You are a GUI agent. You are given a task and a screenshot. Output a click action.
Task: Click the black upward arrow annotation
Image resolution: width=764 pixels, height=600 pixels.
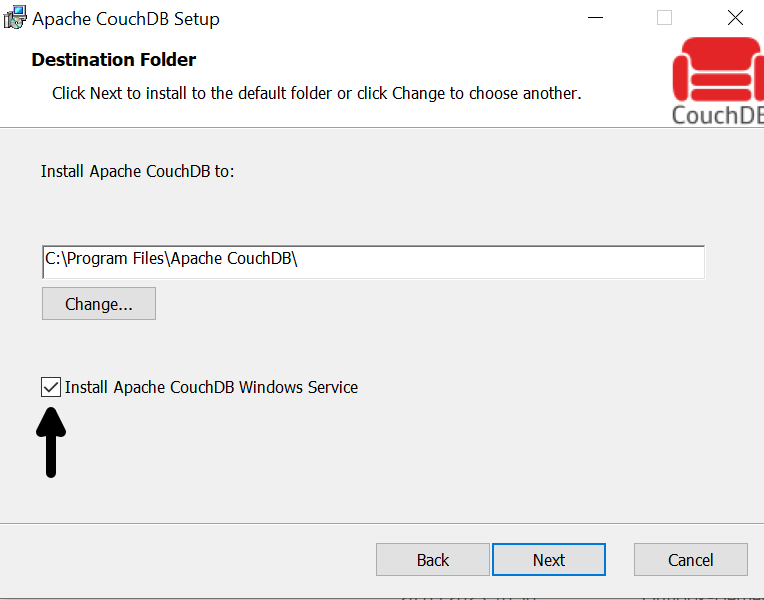51,443
